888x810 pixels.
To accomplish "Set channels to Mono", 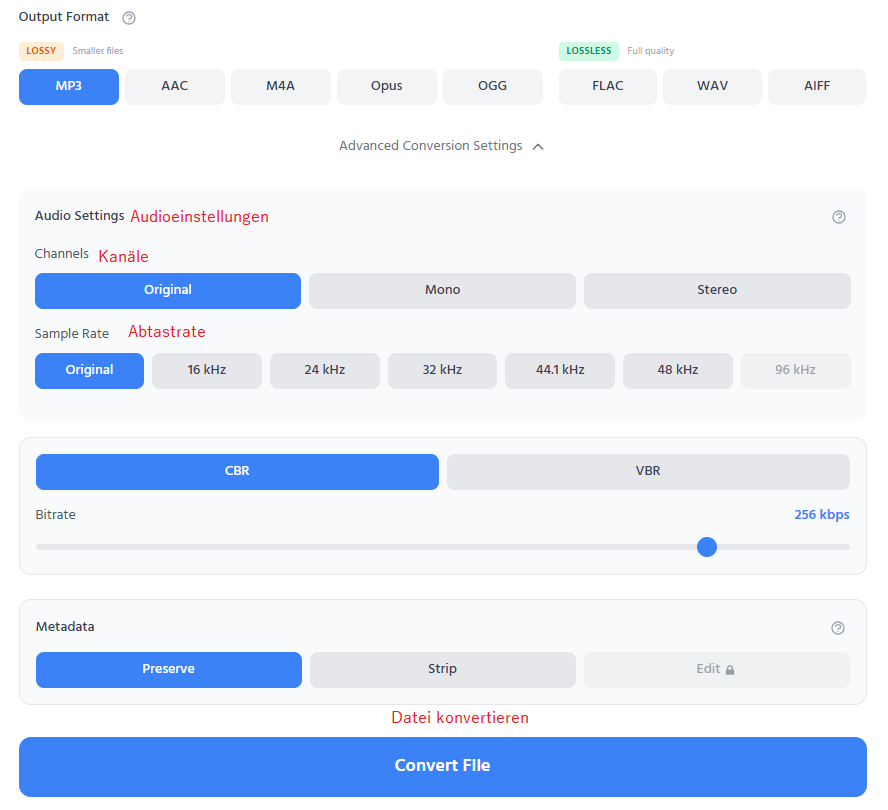I will point(442,290).
